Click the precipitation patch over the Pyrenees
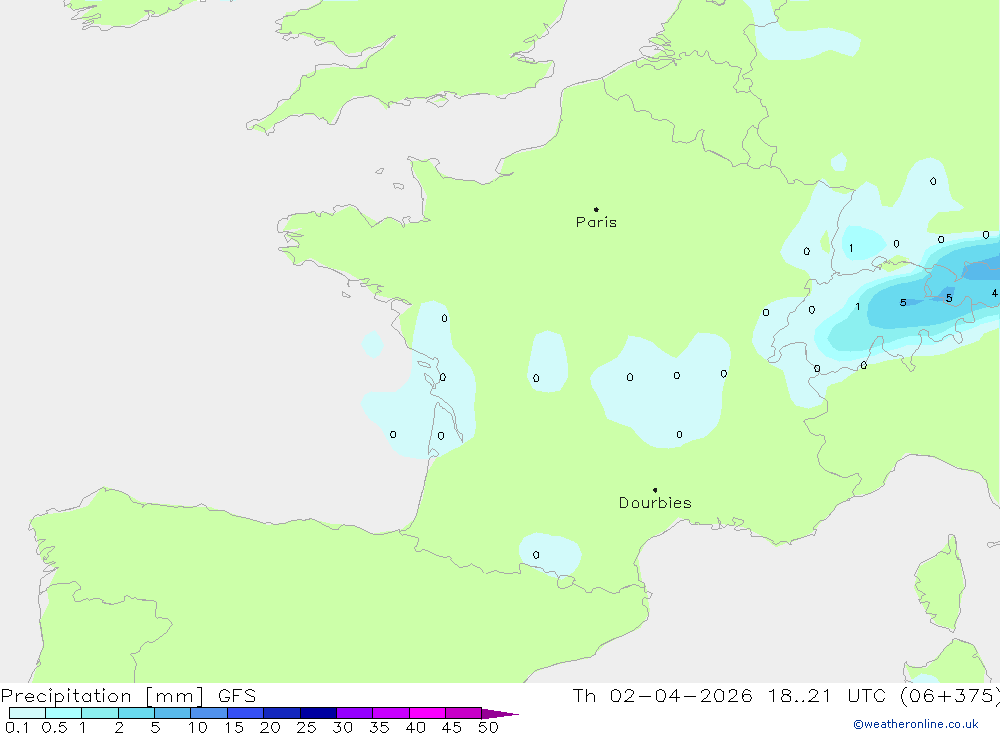 [550, 553]
